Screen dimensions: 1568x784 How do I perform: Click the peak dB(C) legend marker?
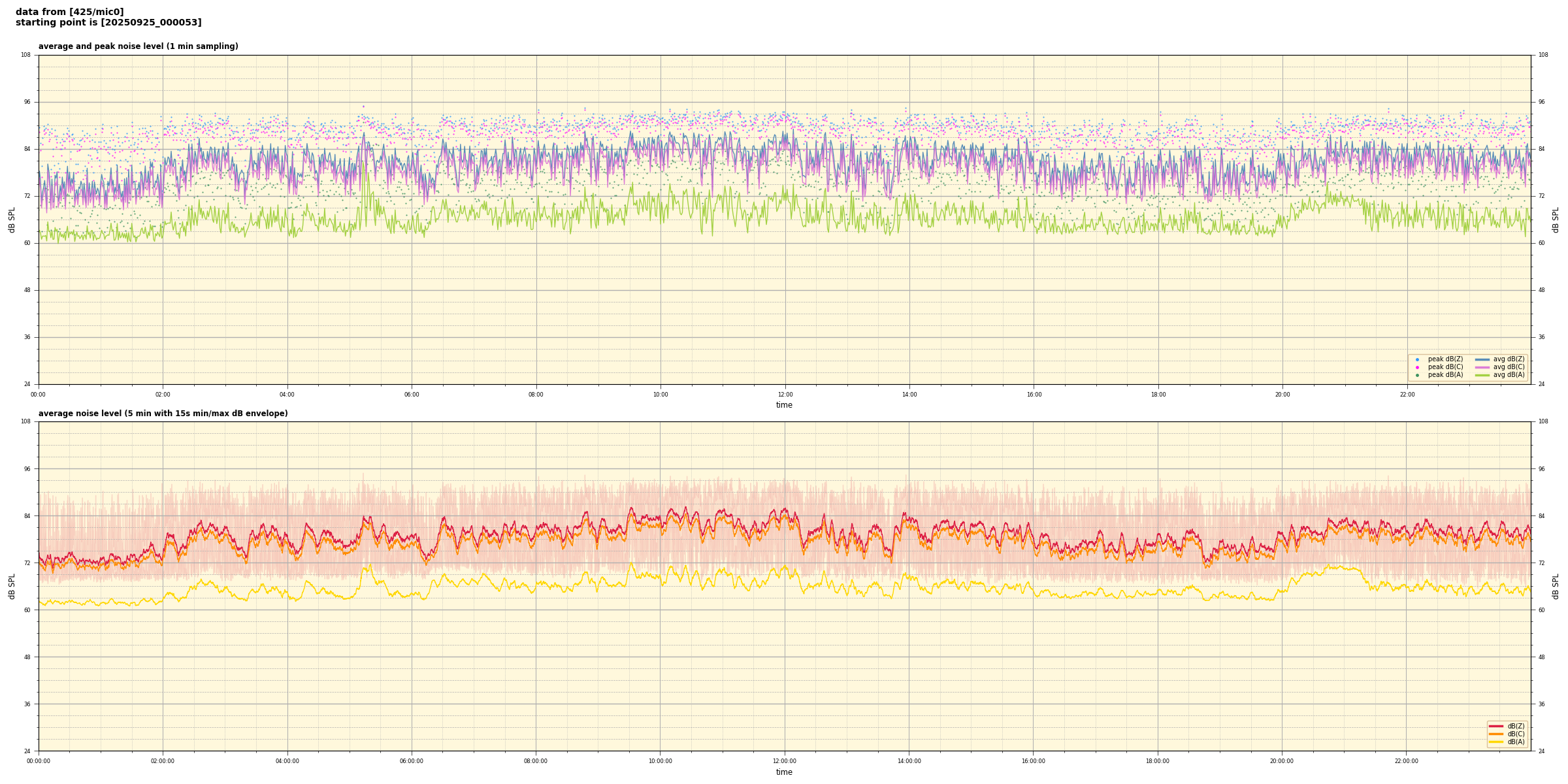coord(1417,367)
